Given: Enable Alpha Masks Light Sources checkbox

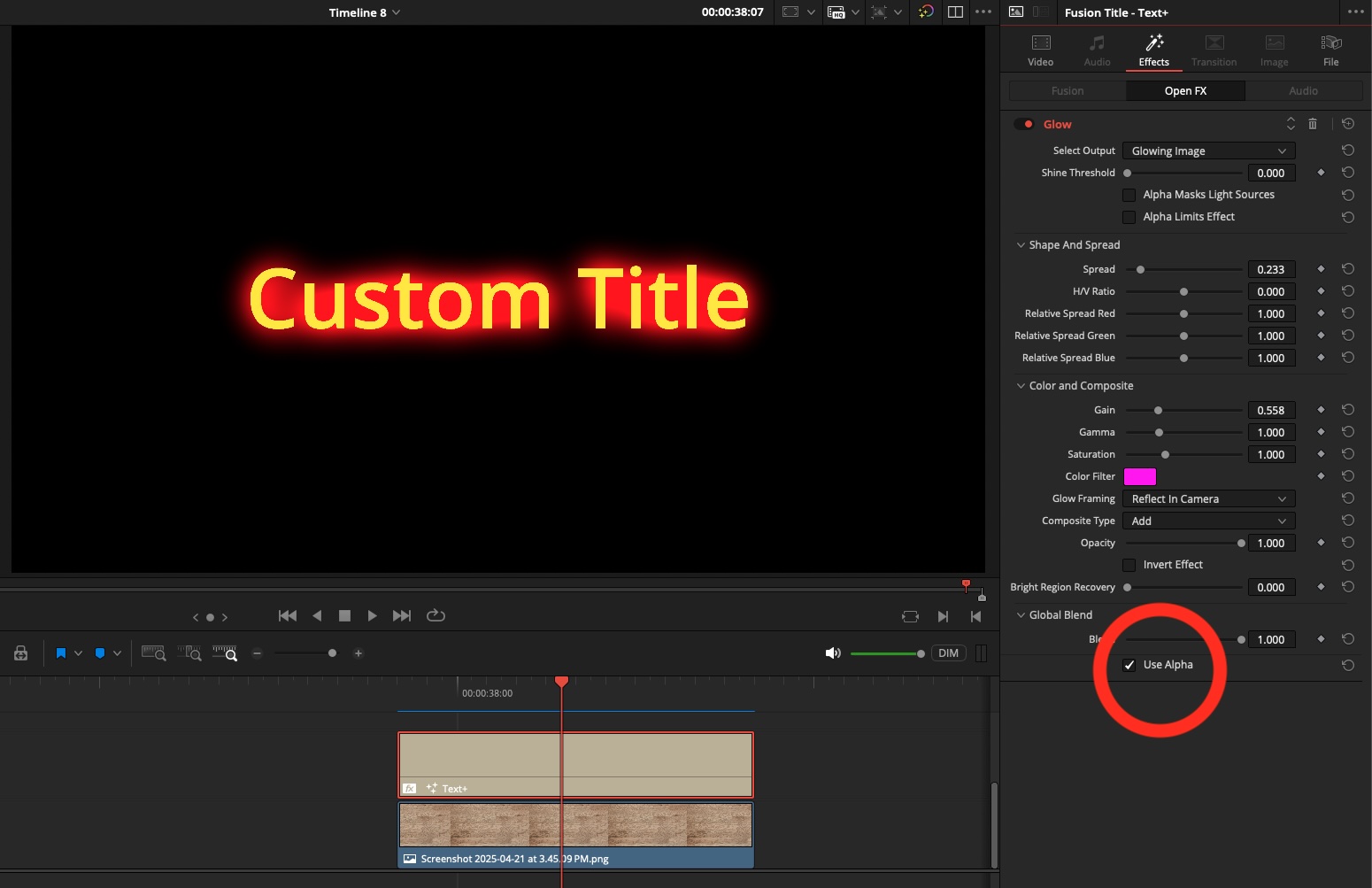Looking at the screenshot, I should 1129,195.
